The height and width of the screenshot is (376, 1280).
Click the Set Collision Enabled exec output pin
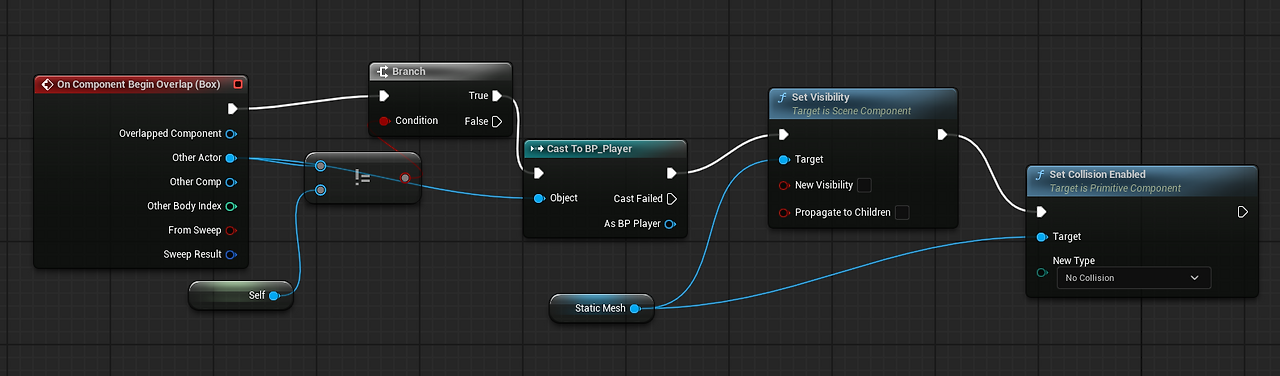[1242, 211]
